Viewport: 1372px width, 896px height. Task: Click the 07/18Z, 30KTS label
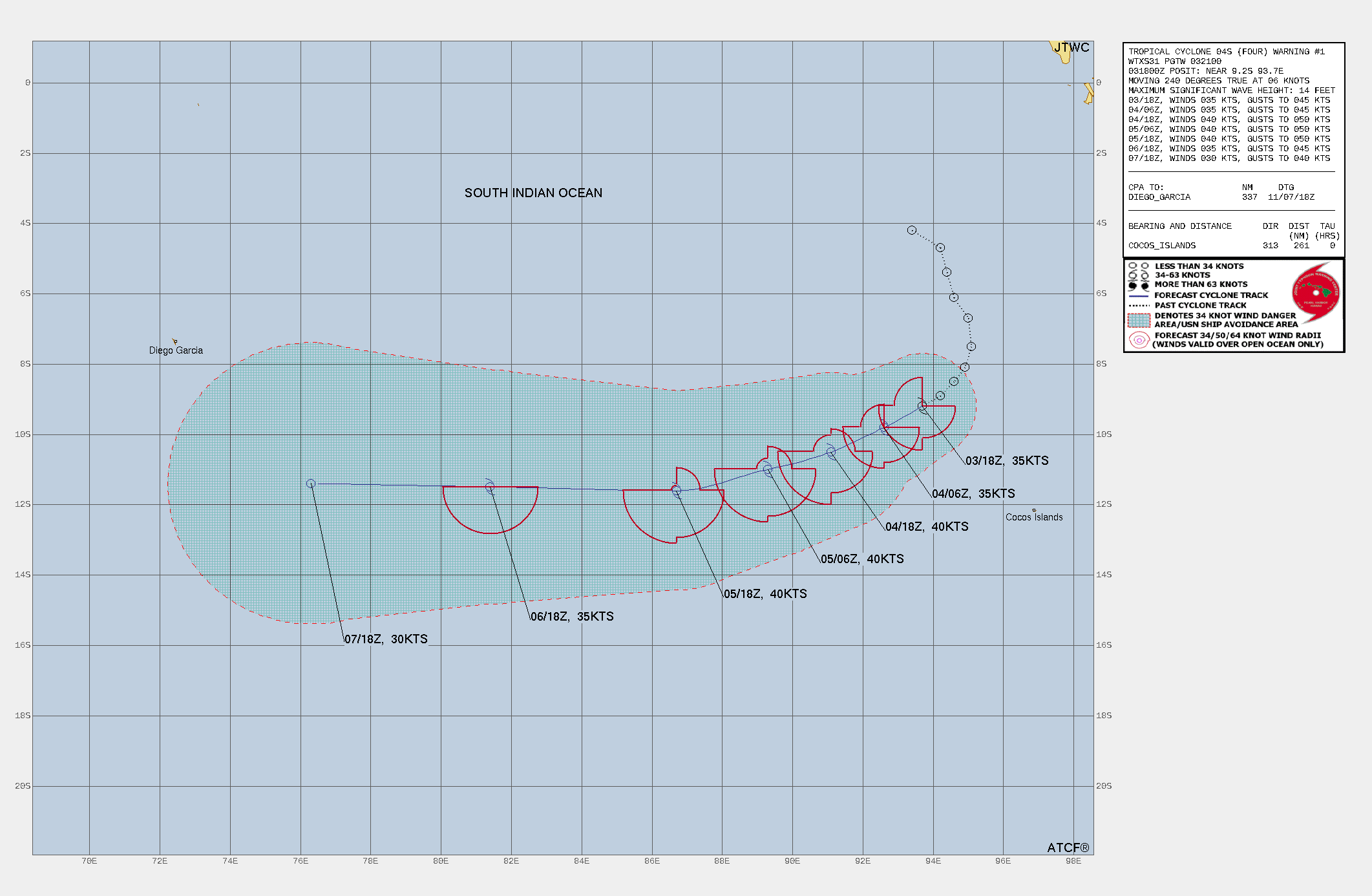pyautogui.click(x=386, y=639)
